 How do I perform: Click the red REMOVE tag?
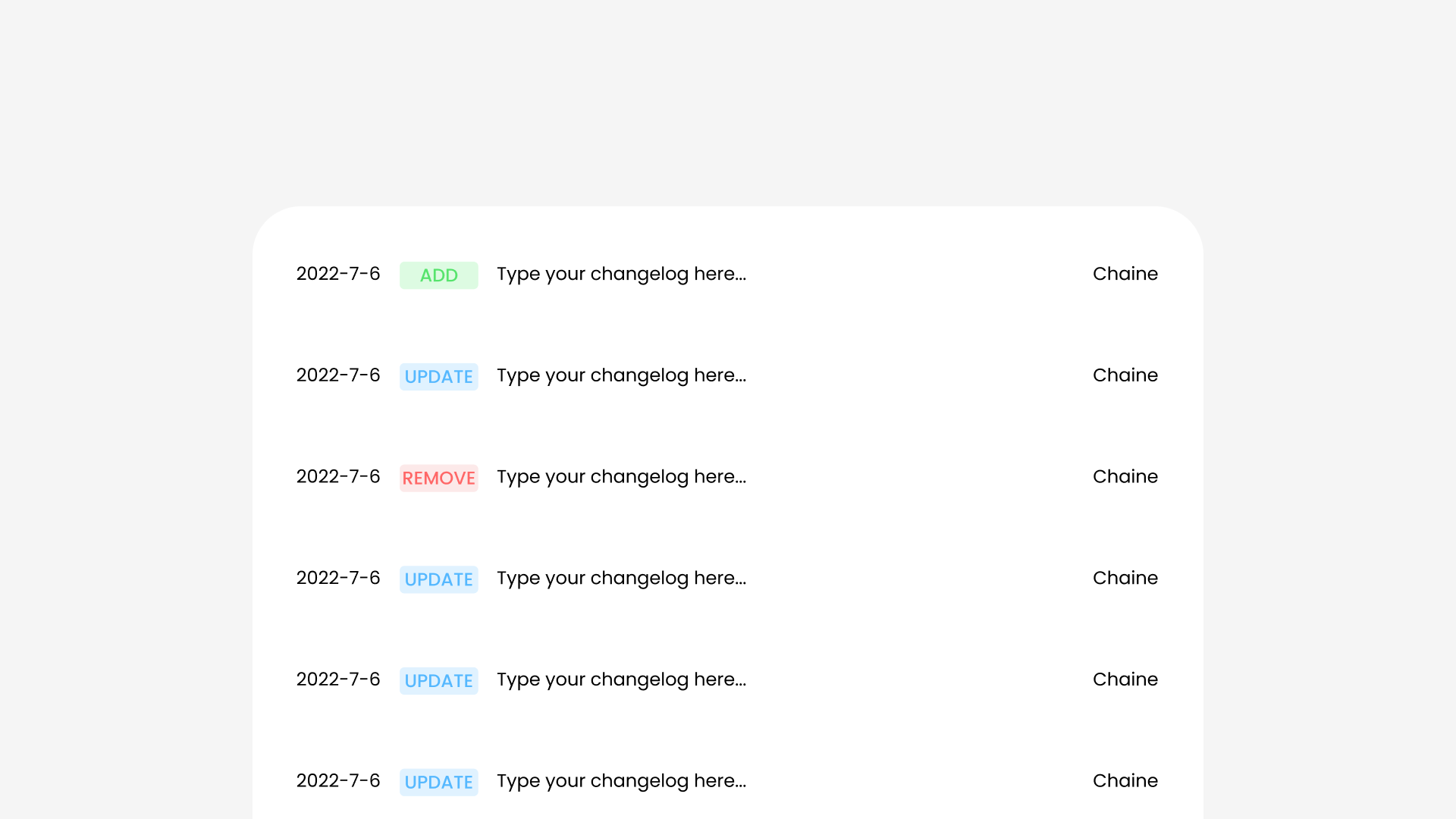point(438,479)
